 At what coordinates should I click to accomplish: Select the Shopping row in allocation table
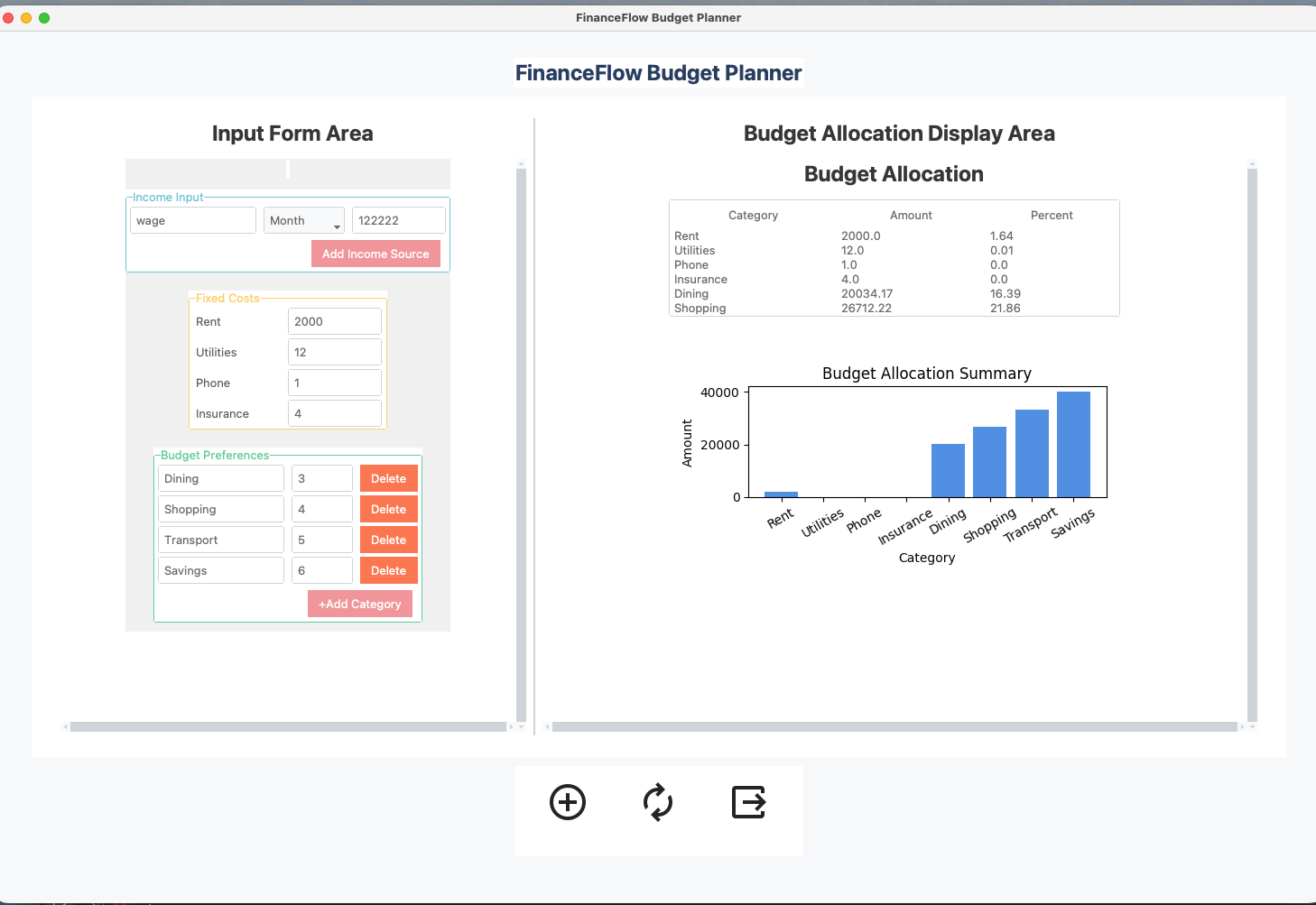click(x=894, y=308)
